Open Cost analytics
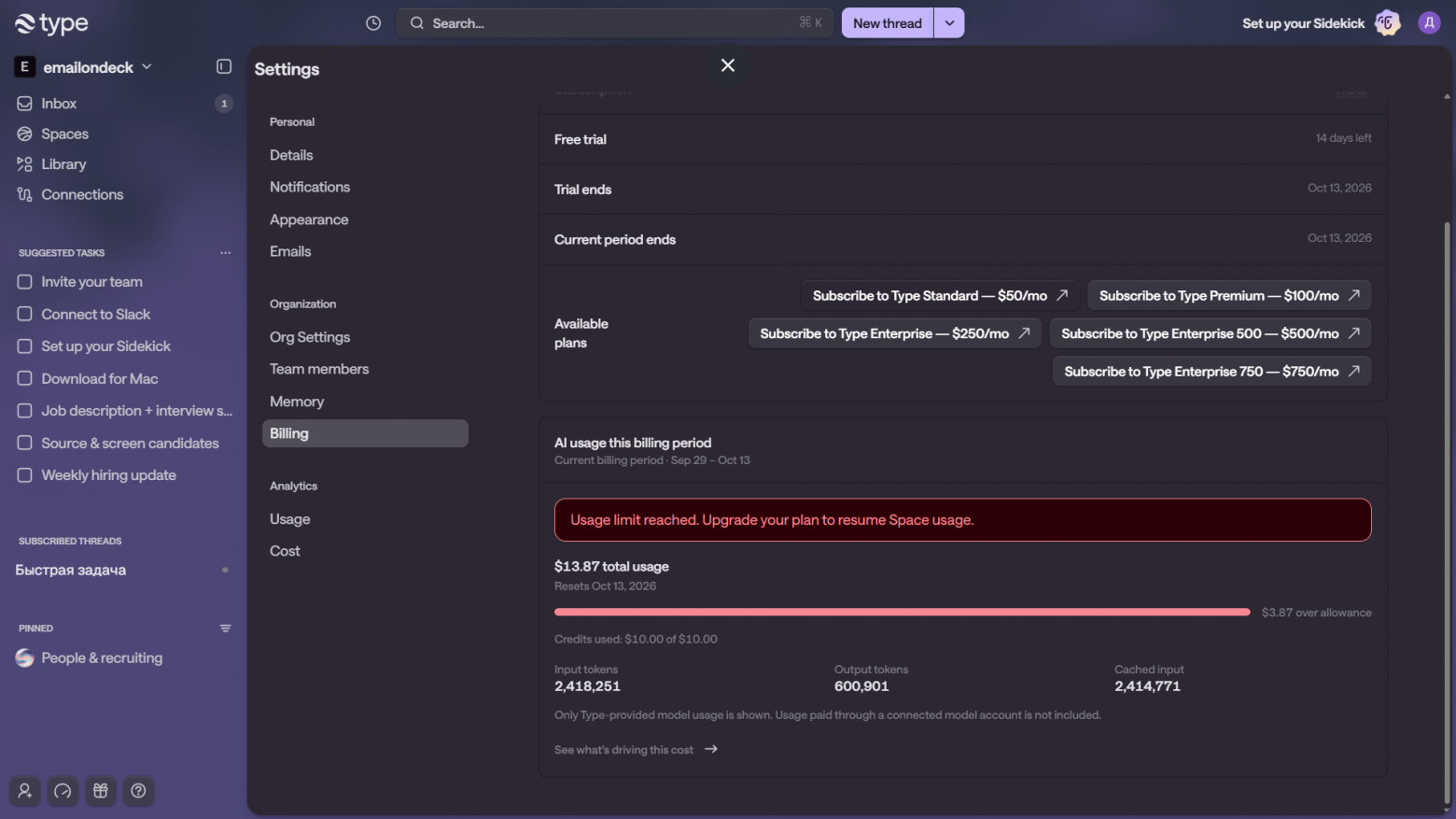 coord(365,552)
